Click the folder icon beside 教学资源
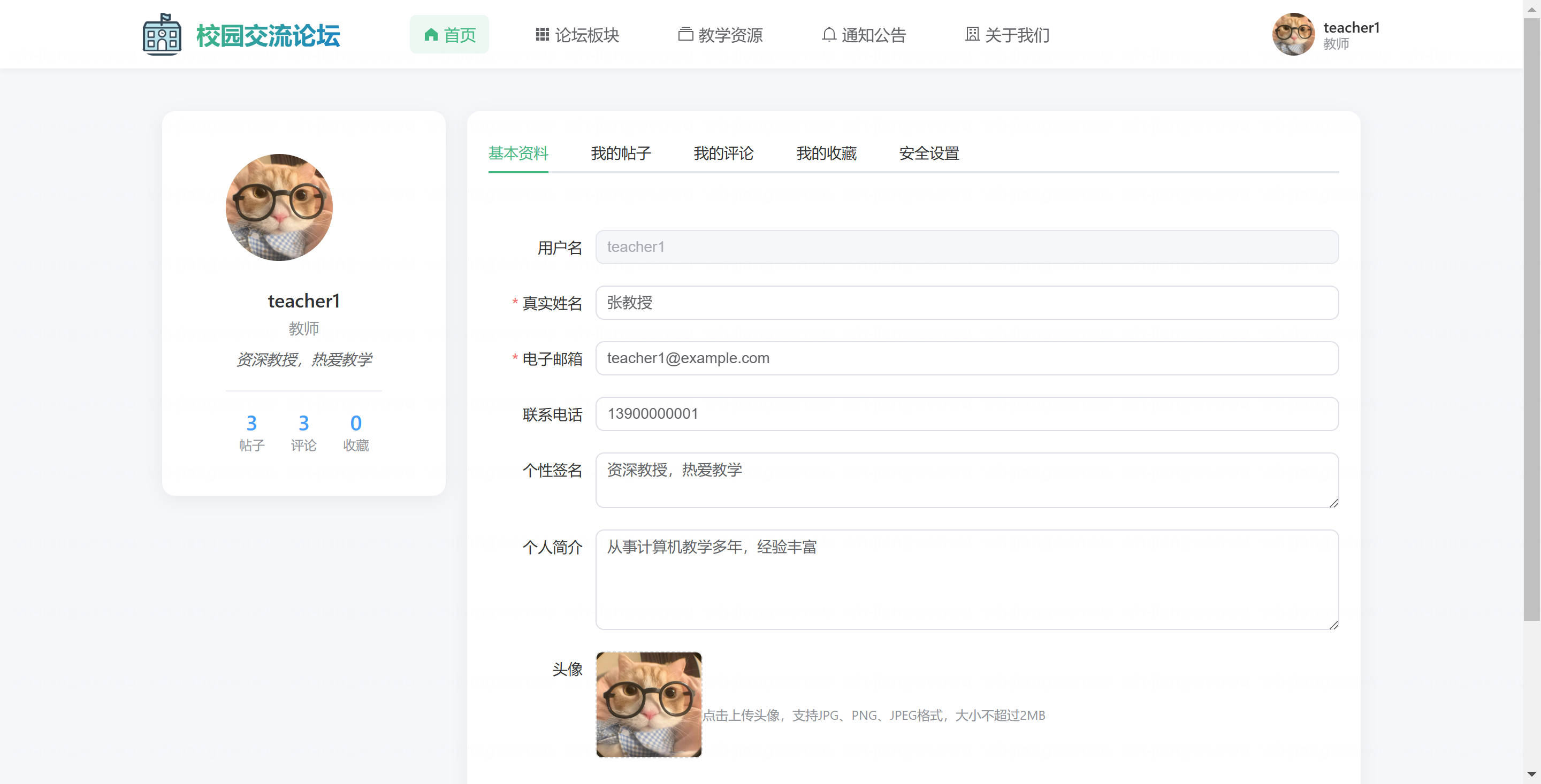This screenshot has width=1541, height=784. pos(685,34)
